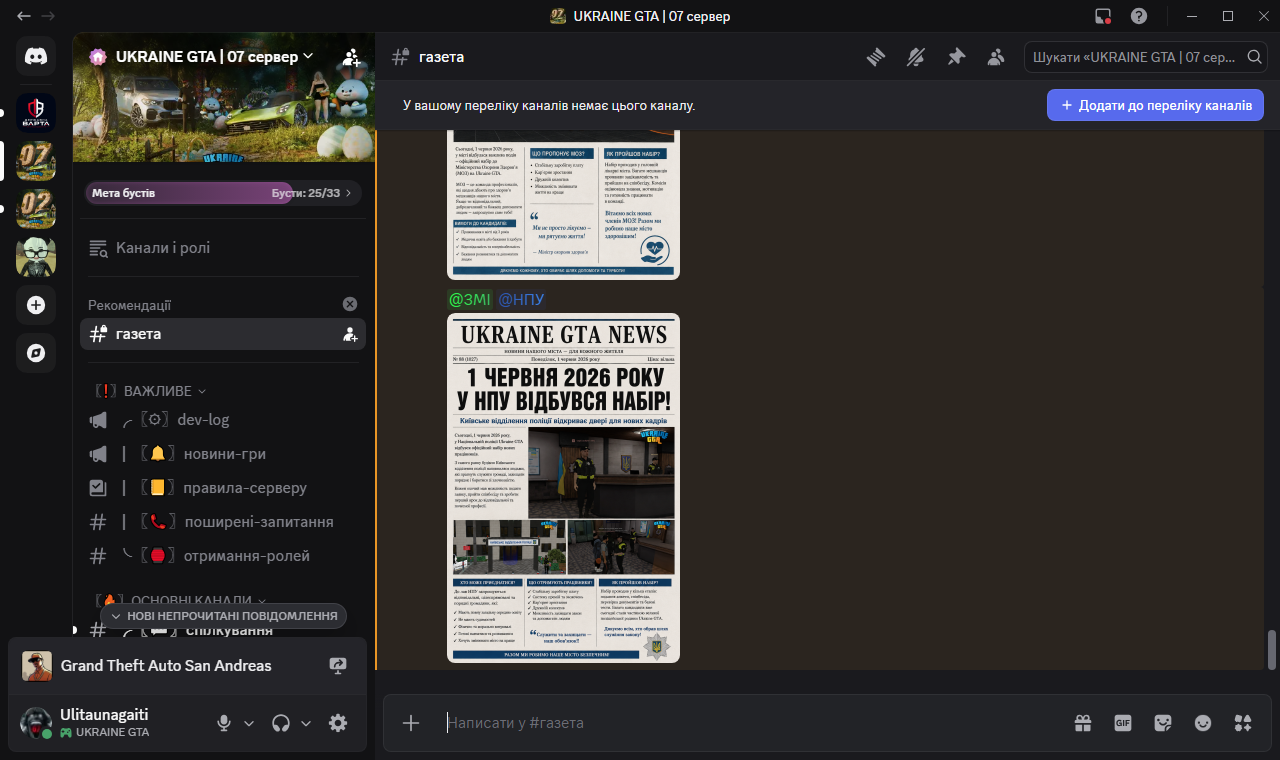Open Канали і ролі browser
The width and height of the screenshot is (1280, 760).
[x=222, y=248]
